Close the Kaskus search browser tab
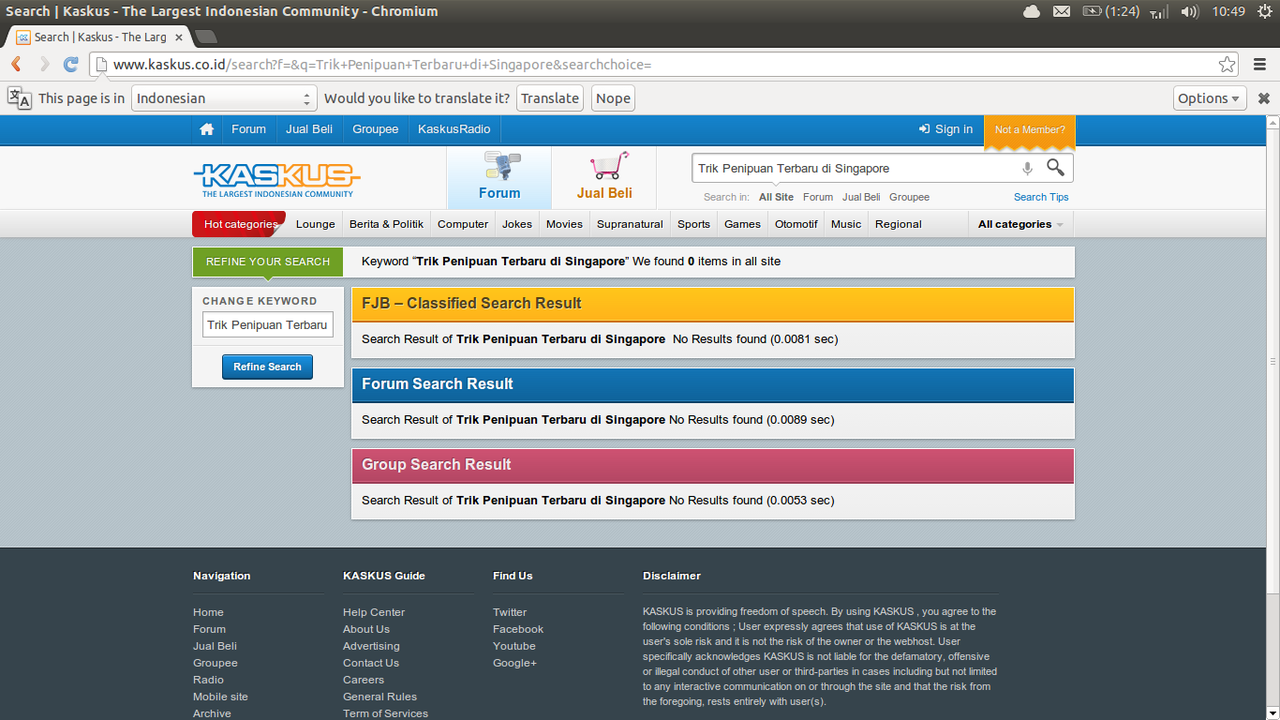 point(180,37)
